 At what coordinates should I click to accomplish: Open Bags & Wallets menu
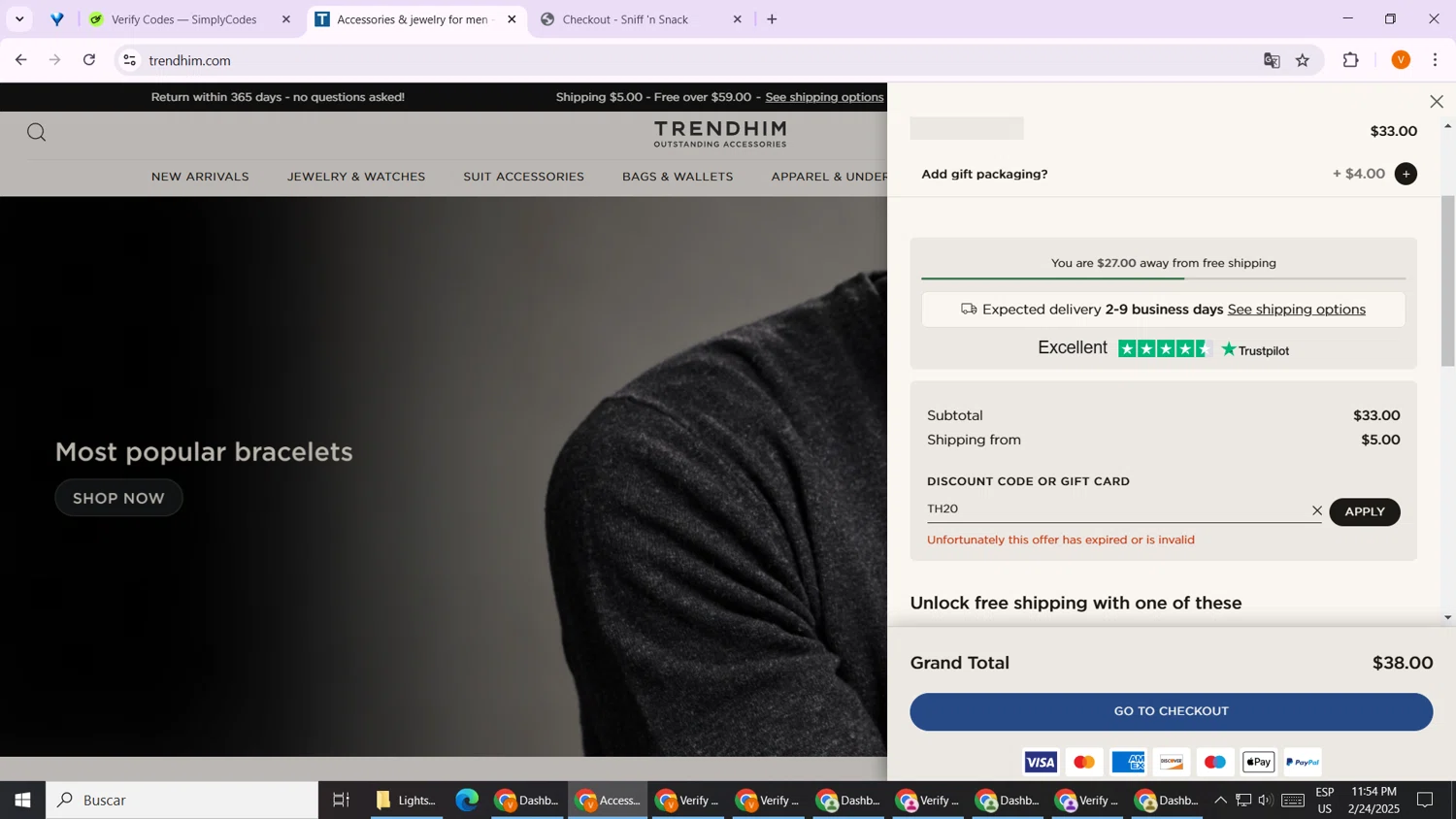678,177
